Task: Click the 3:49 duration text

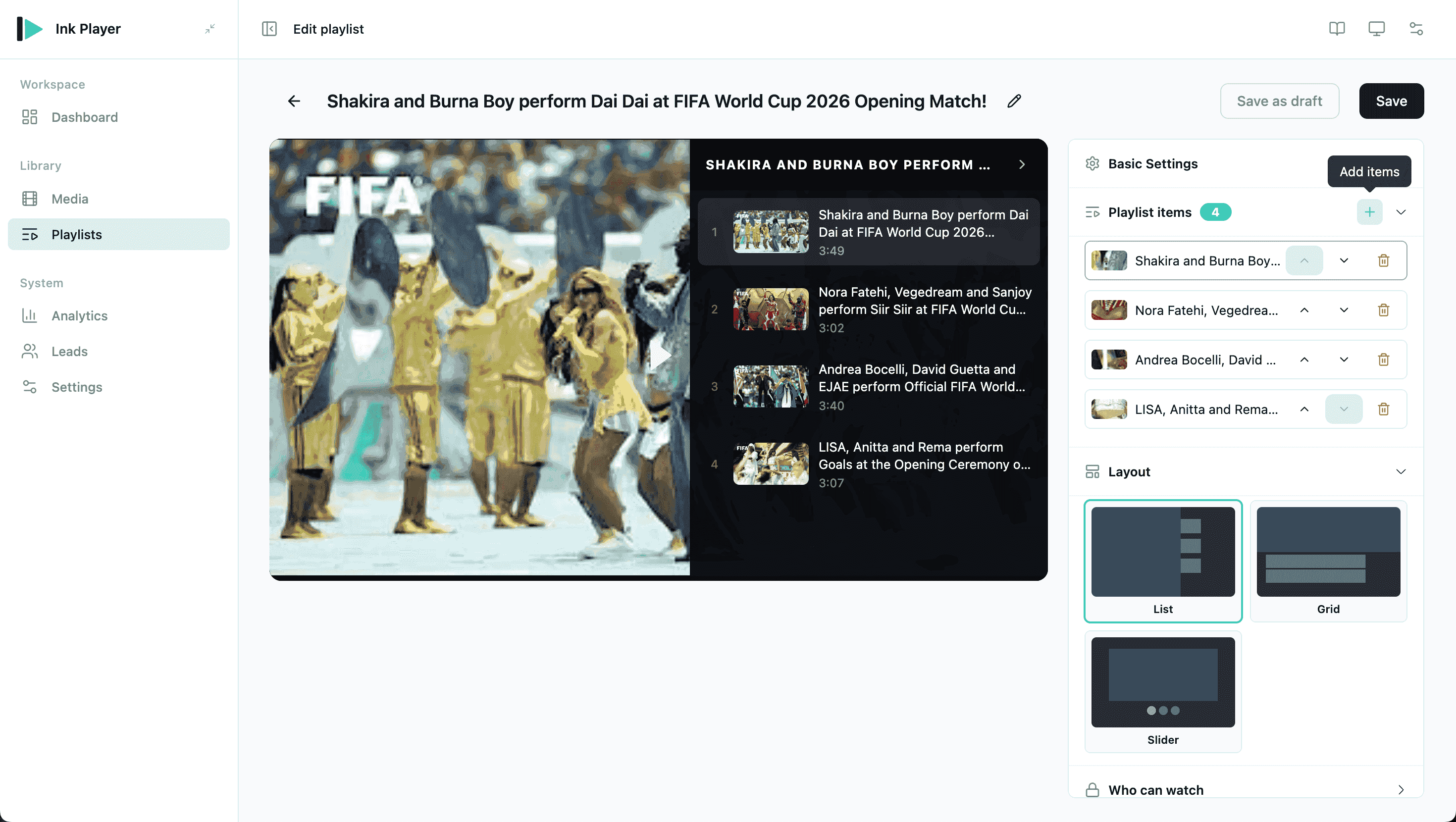Action: tap(832, 251)
